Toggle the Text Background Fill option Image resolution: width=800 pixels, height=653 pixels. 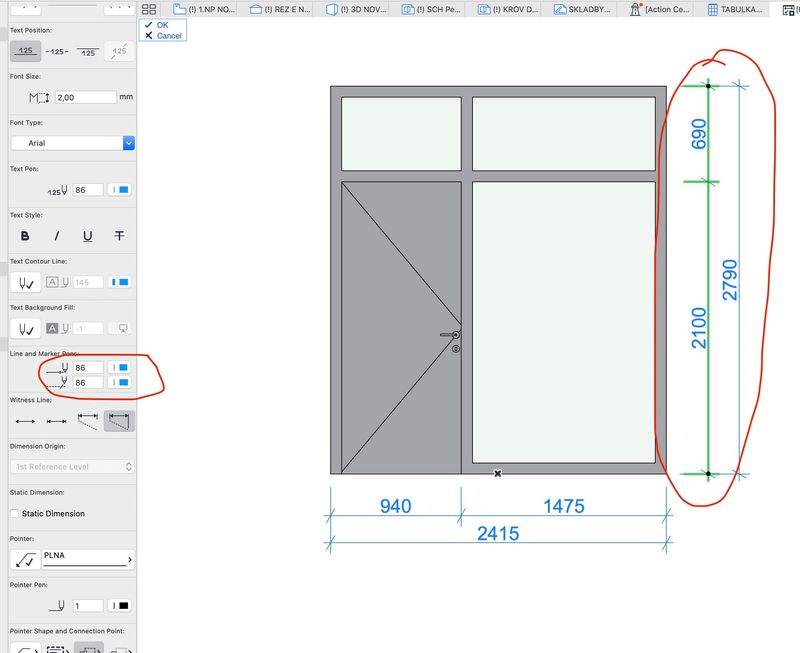26,329
